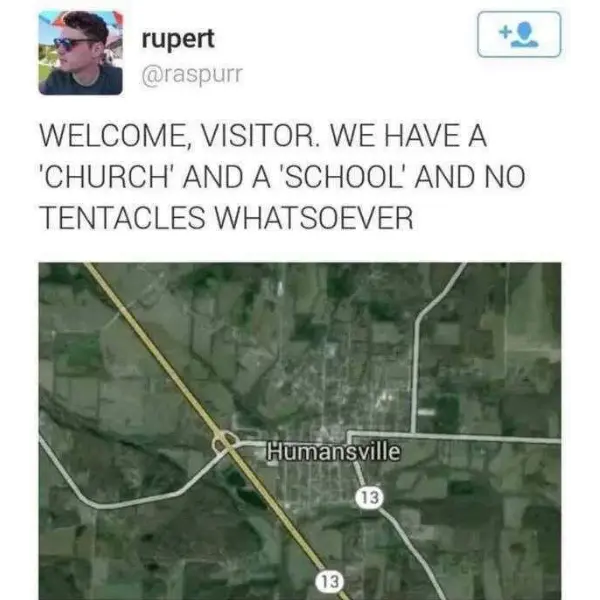Click the Humansville label on the map
The height and width of the screenshot is (600, 600).
334,451
